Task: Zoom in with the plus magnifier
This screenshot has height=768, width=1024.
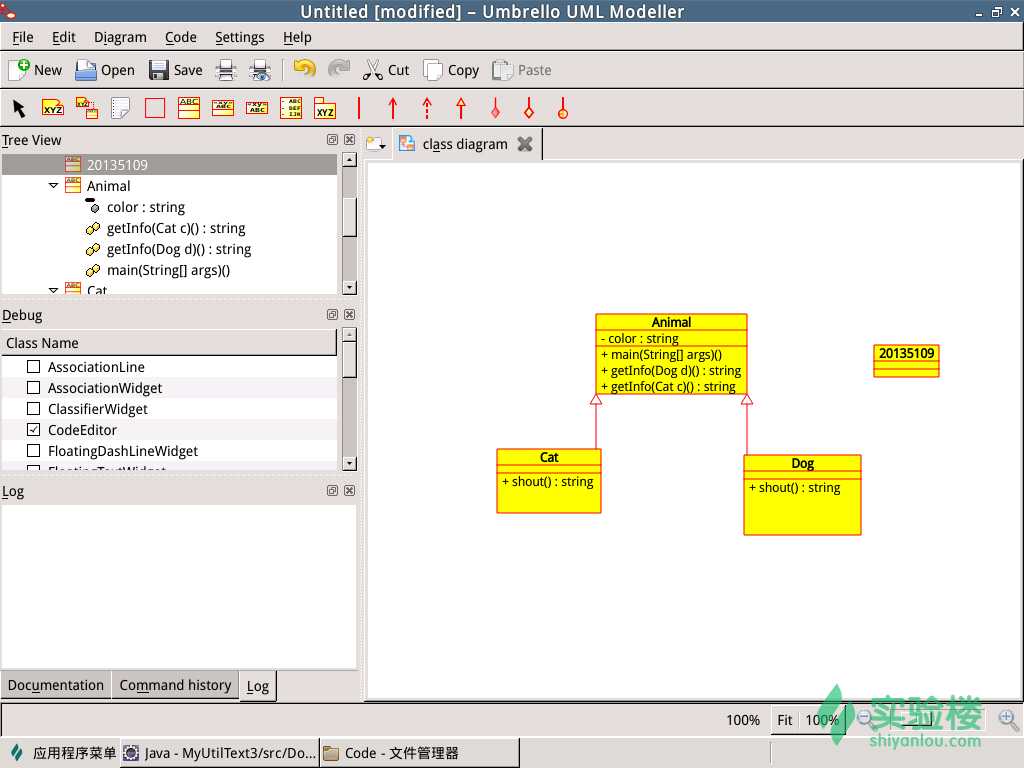Action: (1008, 719)
